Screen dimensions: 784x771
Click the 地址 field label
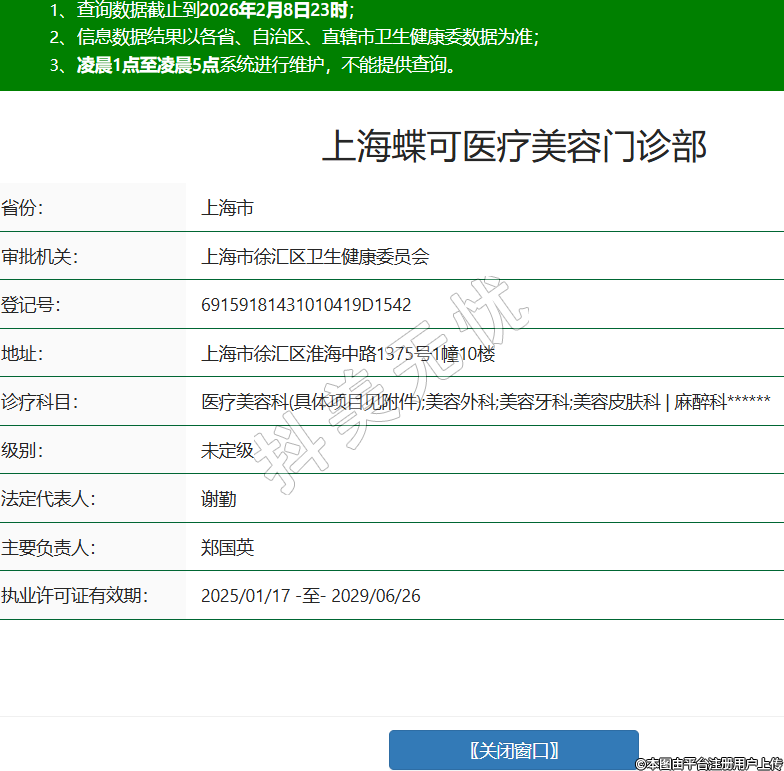(x=23, y=354)
